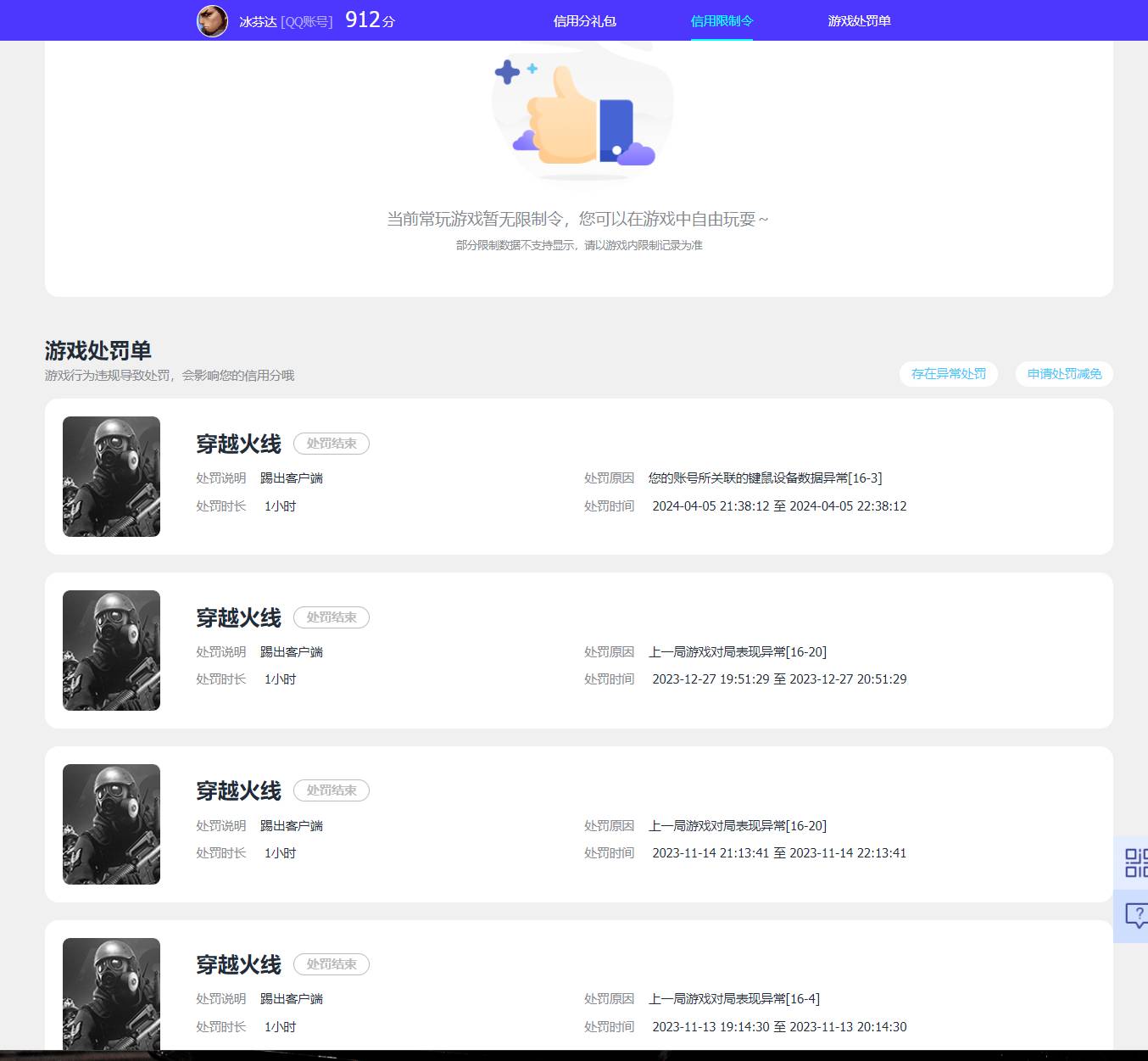Image resolution: width=1148 pixels, height=1061 pixels.
Task: Go to the 游戏处罚单 tab
Action: [859, 21]
